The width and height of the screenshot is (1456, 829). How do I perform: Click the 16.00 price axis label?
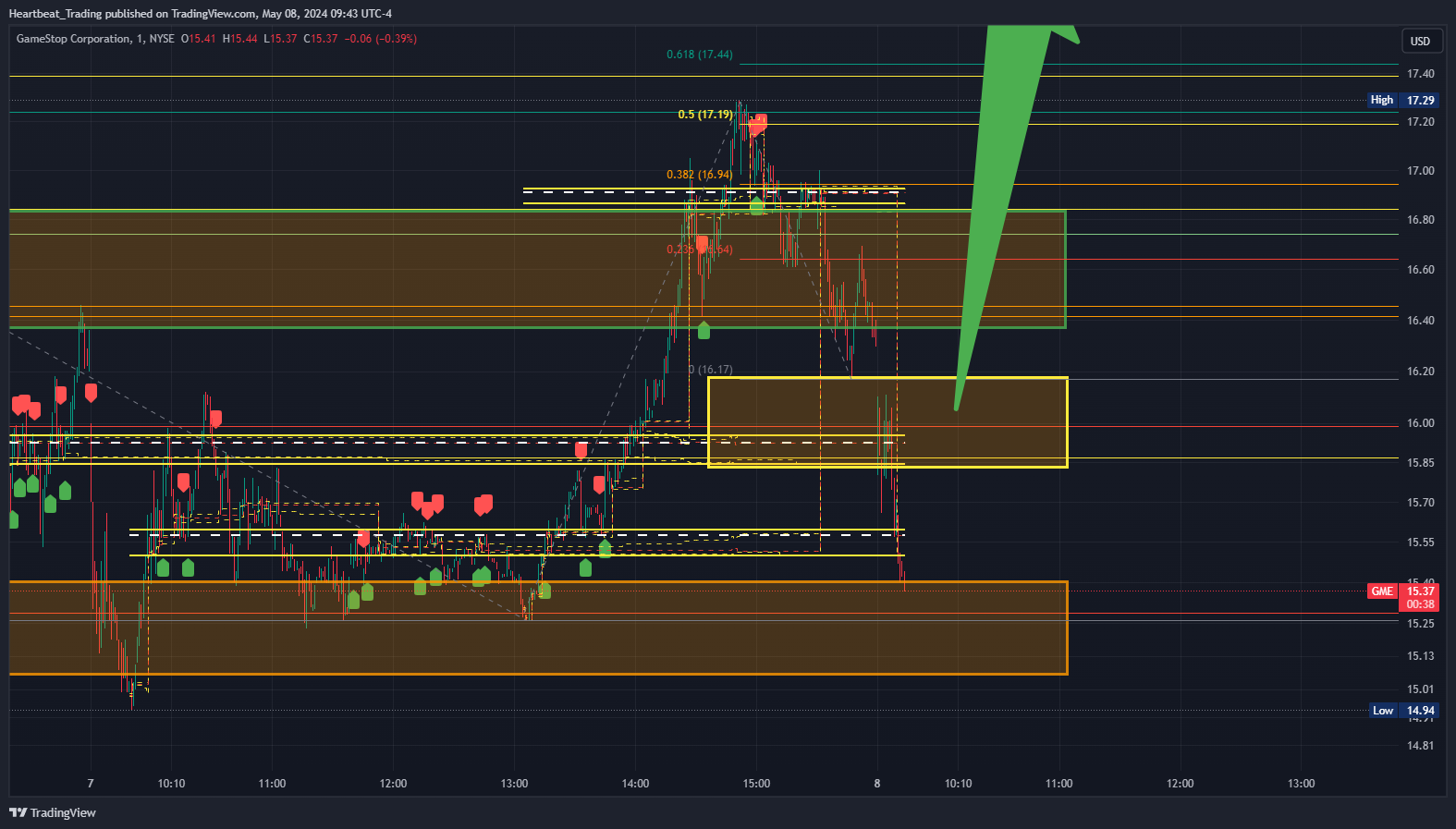(x=1421, y=423)
